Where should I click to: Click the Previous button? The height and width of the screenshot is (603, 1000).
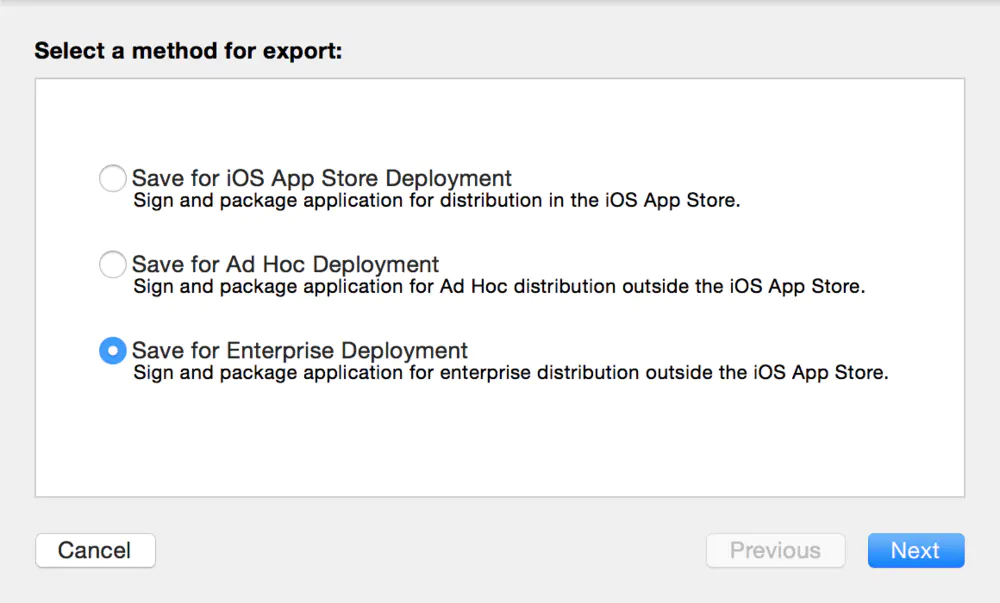pyautogui.click(x=776, y=550)
